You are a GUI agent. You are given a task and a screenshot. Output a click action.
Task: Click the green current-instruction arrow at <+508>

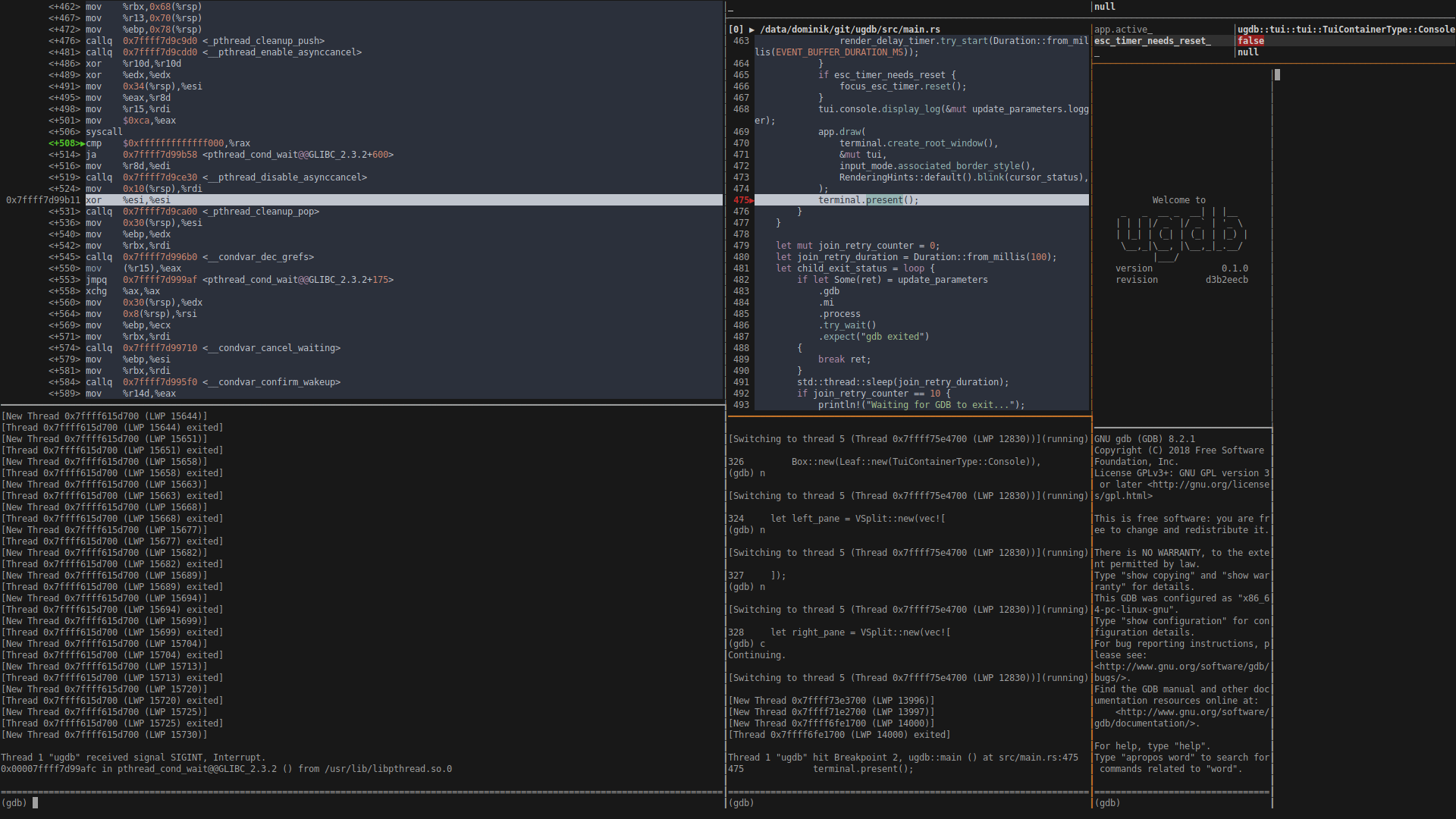coord(82,143)
